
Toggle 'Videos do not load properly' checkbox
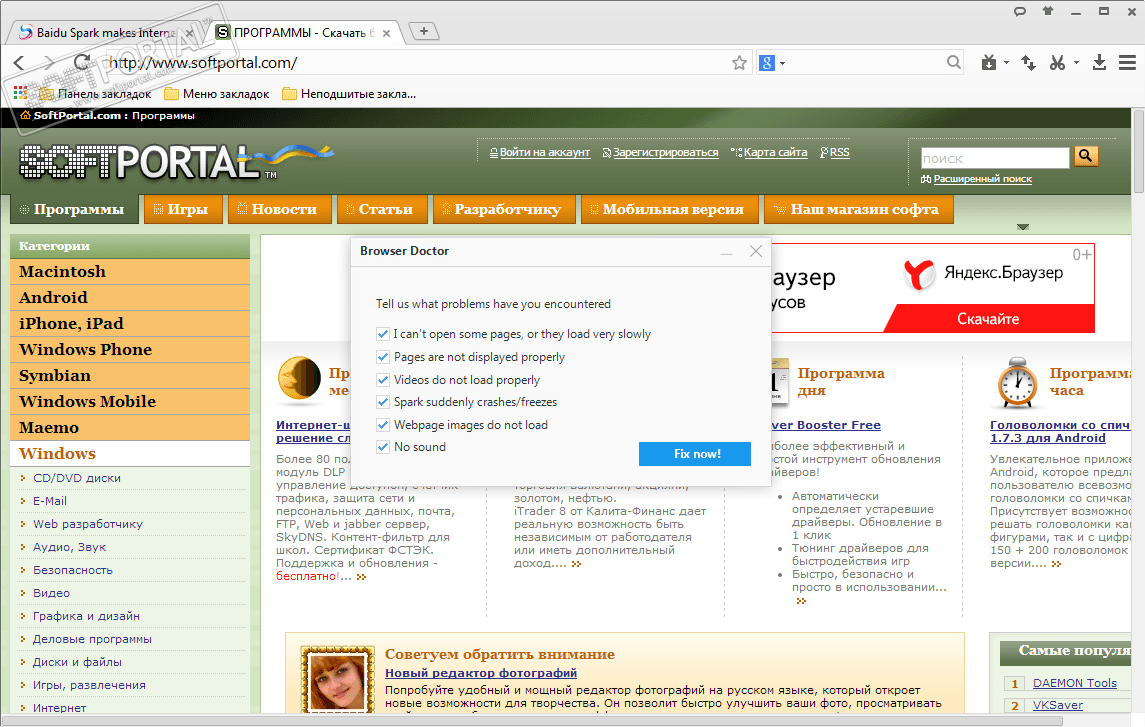(x=383, y=380)
